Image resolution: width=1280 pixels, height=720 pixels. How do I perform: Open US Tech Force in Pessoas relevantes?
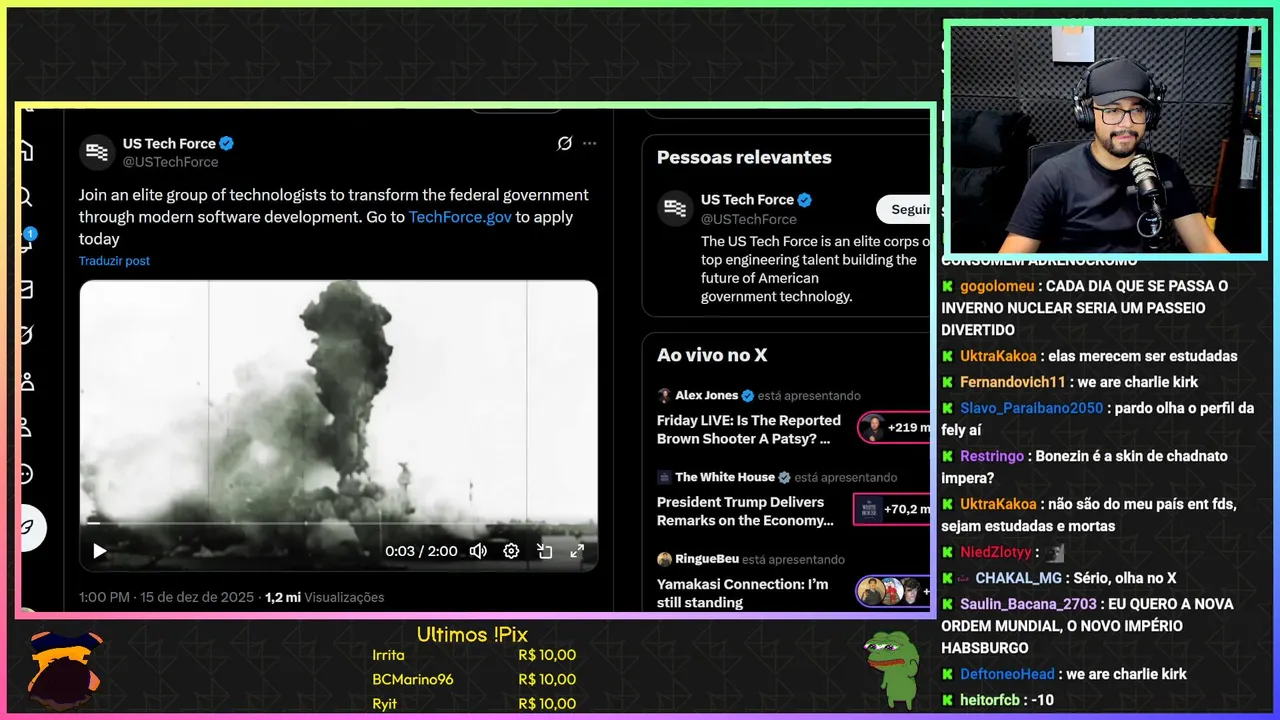(747, 200)
